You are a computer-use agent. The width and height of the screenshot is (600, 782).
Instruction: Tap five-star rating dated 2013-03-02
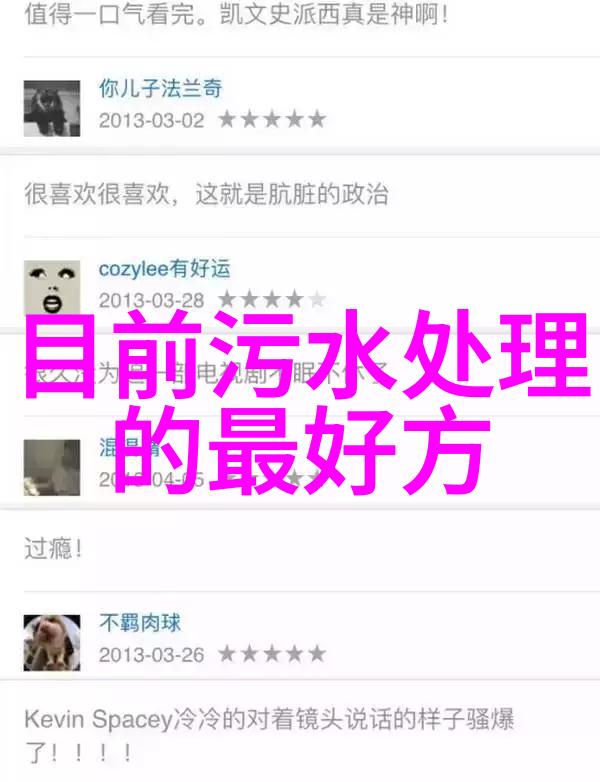pos(272,119)
